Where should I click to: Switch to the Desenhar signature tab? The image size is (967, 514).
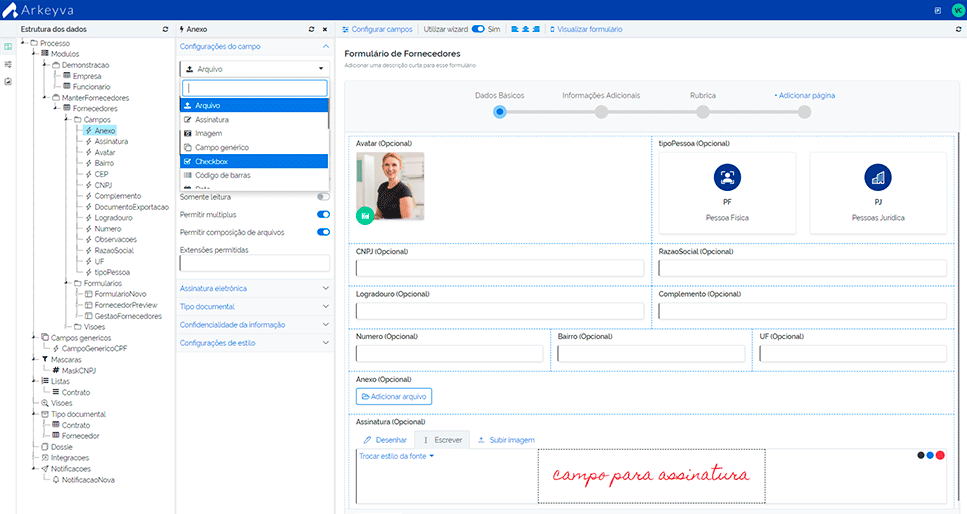(x=385, y=440)
